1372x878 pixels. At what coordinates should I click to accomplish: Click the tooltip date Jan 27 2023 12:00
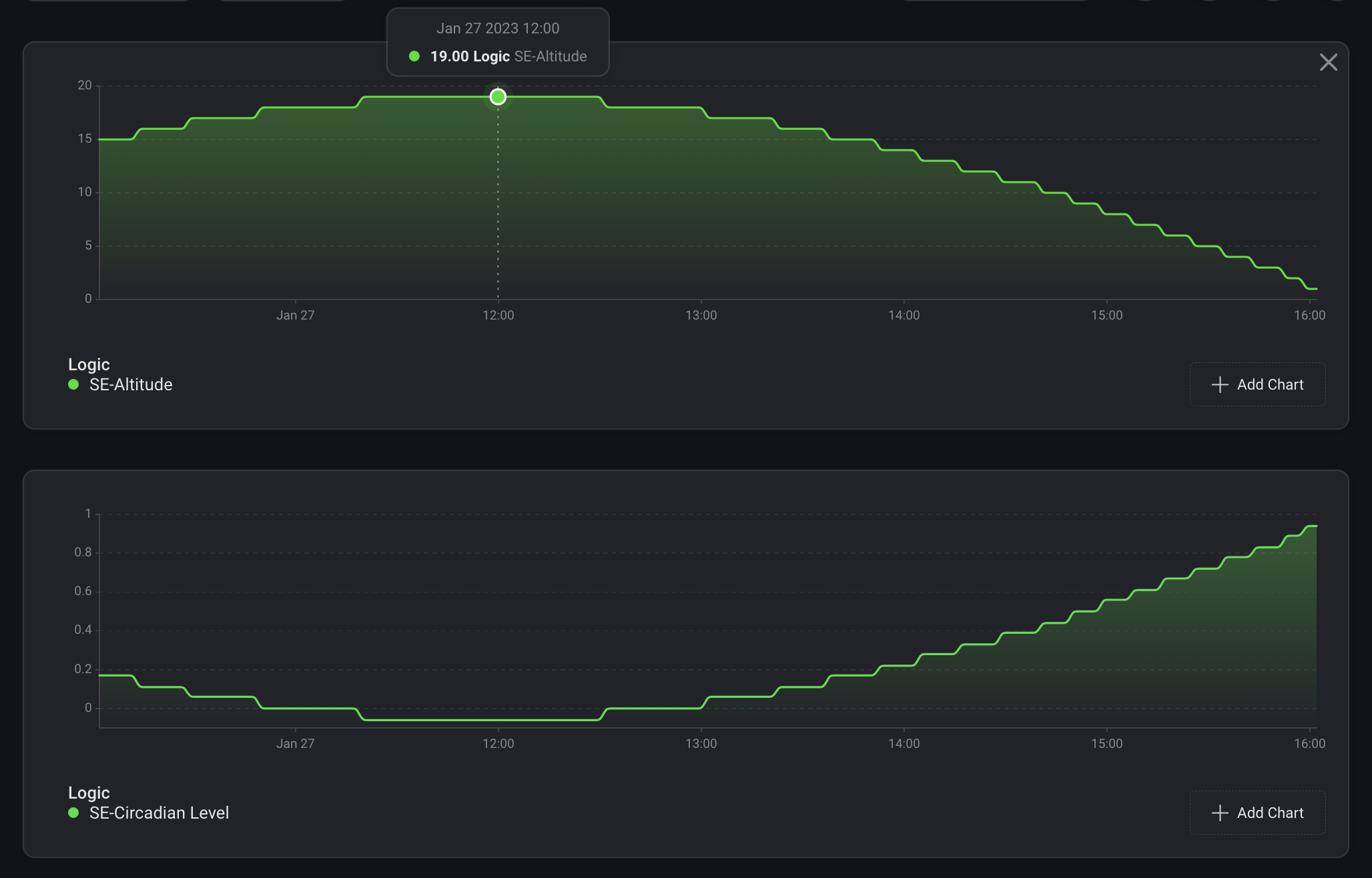pyautogui.click(x=498, y=28)
